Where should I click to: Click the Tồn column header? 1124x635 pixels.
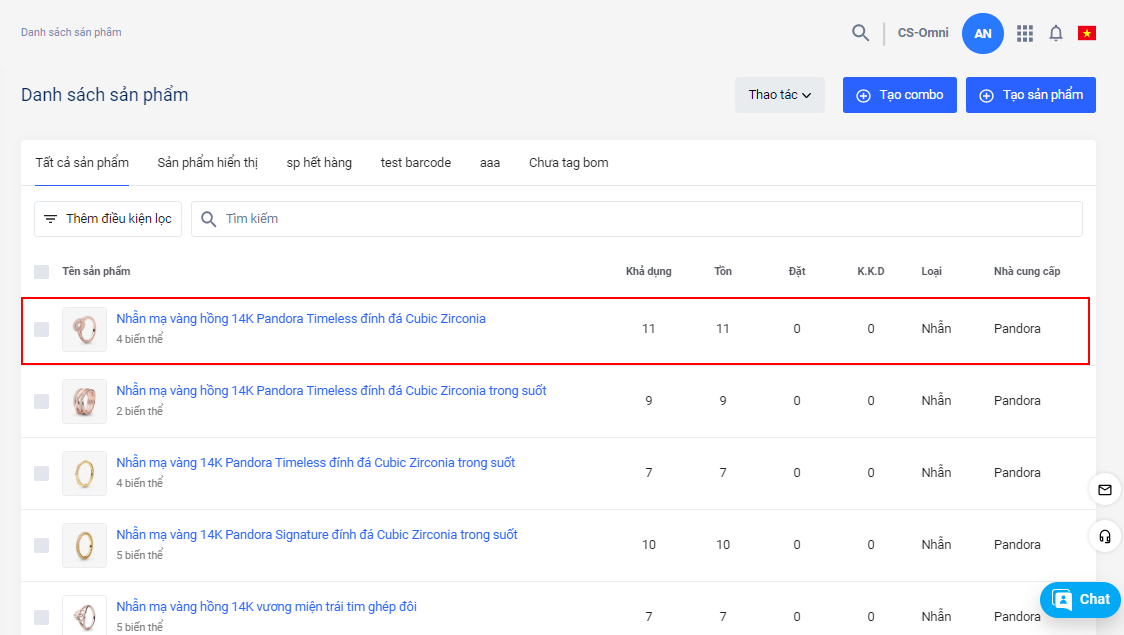(x=723, y=271)
